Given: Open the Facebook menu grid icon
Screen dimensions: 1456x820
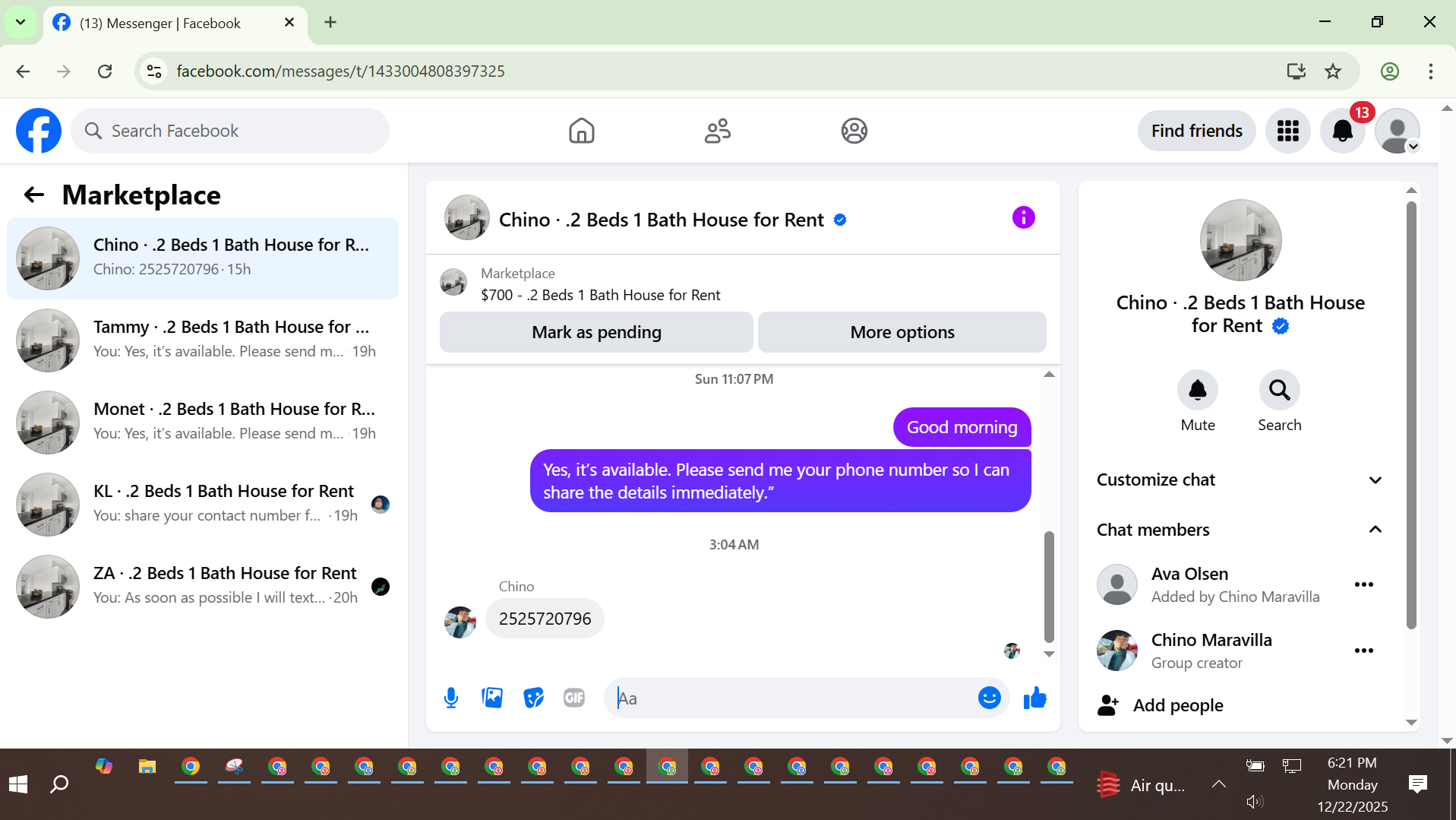Looking at the screenshot, I should pos(1288,131).
